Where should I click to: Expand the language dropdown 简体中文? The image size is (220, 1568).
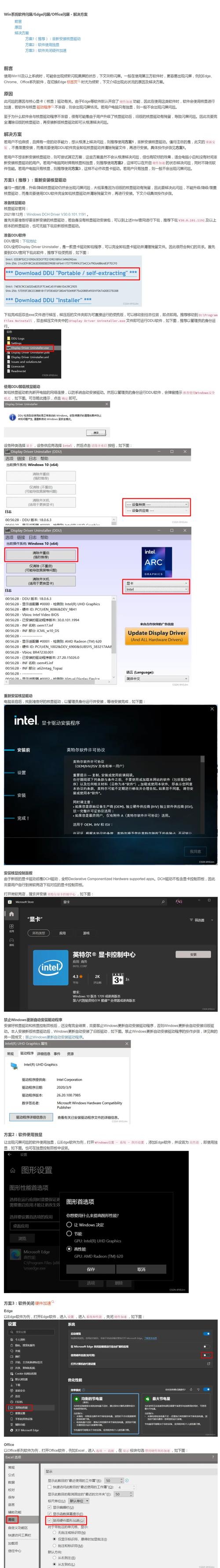[x=157, y=678]
